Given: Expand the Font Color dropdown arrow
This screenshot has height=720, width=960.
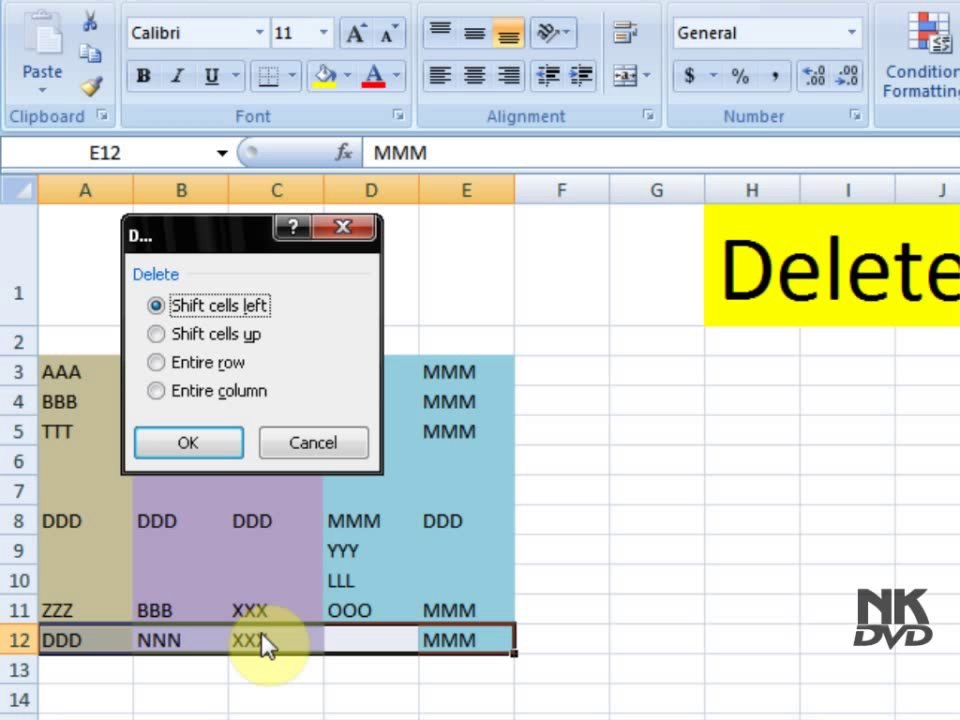Looking at the screenshot, I should [396, 76].
